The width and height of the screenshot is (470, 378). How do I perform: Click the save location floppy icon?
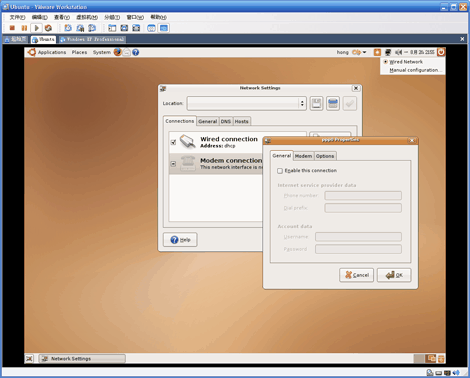pyautogui.click(x=316, y=103)
